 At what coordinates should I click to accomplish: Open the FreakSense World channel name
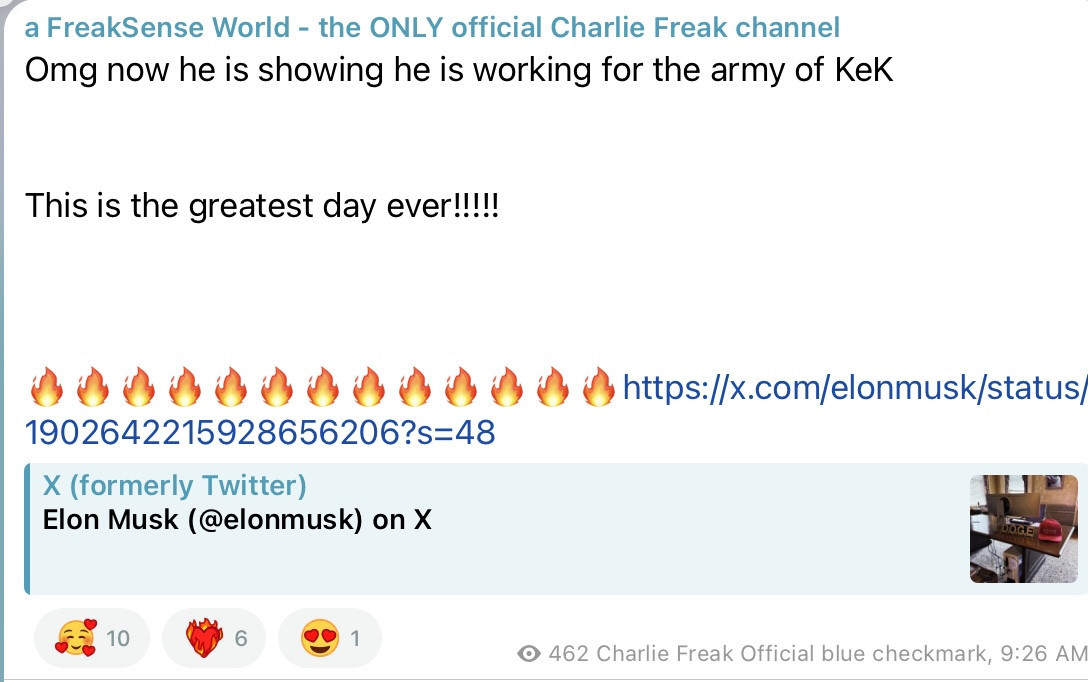pos(432,27)
